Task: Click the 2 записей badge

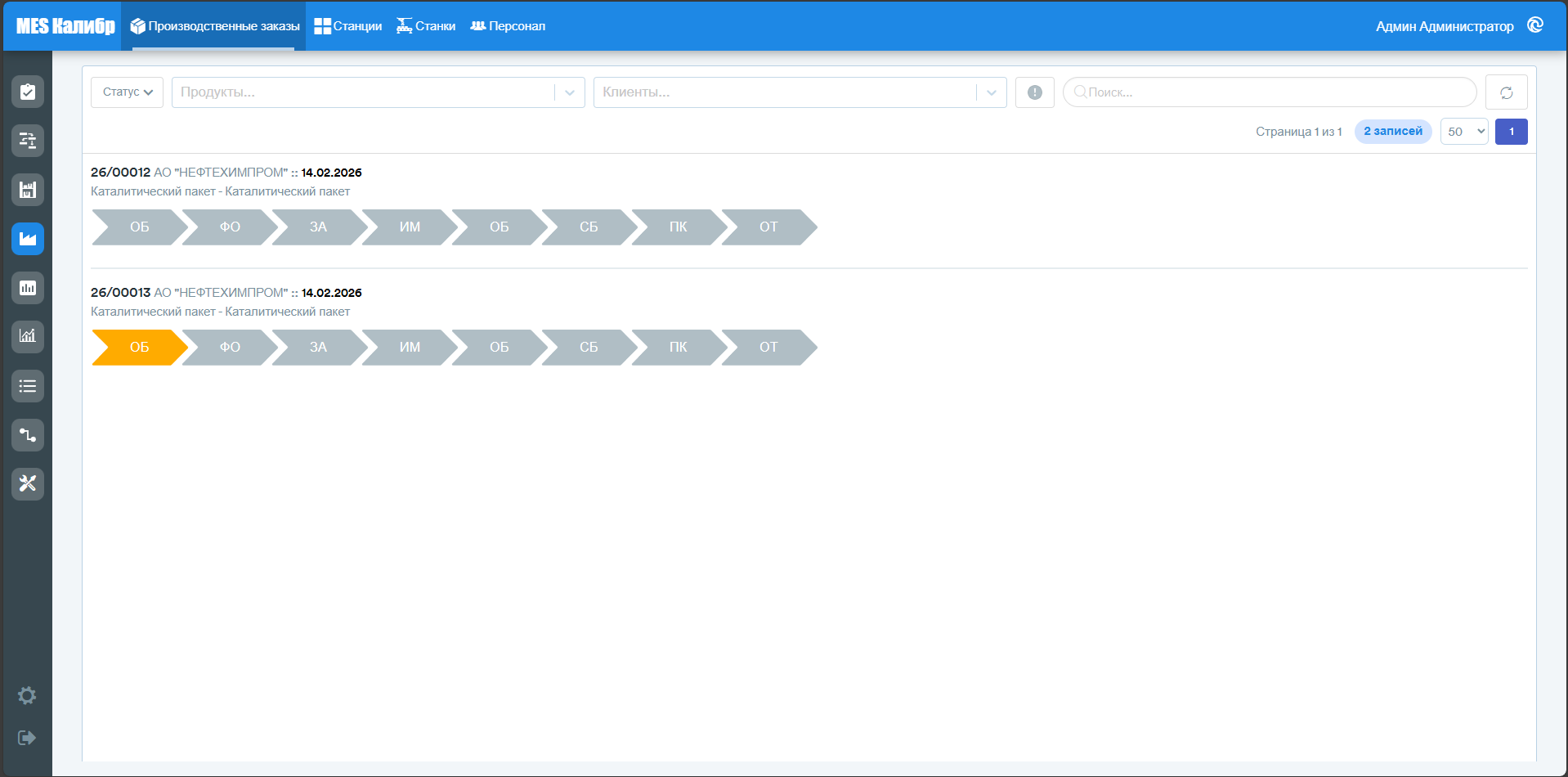Action: tap(1393, 132)
